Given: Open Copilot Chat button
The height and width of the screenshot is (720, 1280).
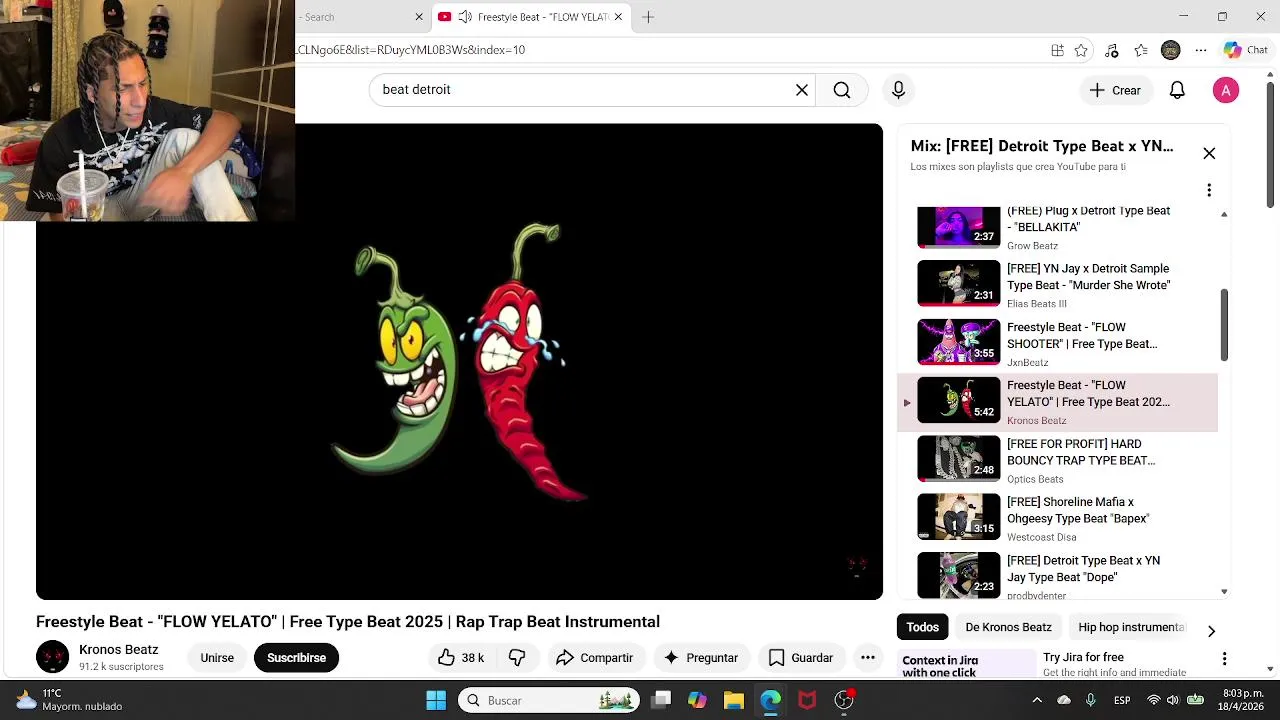Looking at the screenshot, I should 1246,50.
